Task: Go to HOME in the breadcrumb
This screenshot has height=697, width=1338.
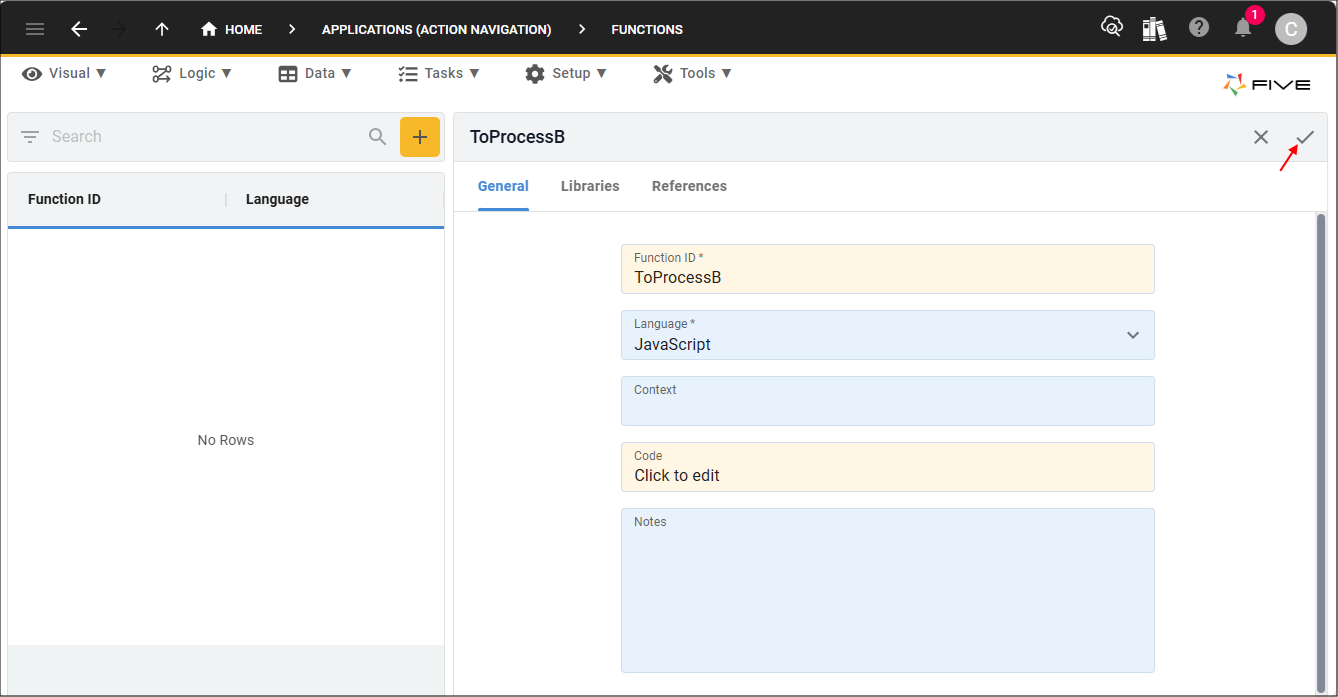Action: [x=231, y=29]
